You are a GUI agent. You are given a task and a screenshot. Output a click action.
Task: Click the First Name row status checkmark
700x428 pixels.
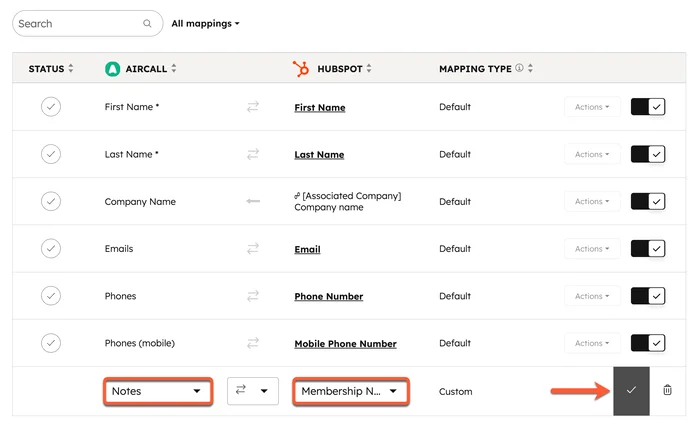[51, 107]
